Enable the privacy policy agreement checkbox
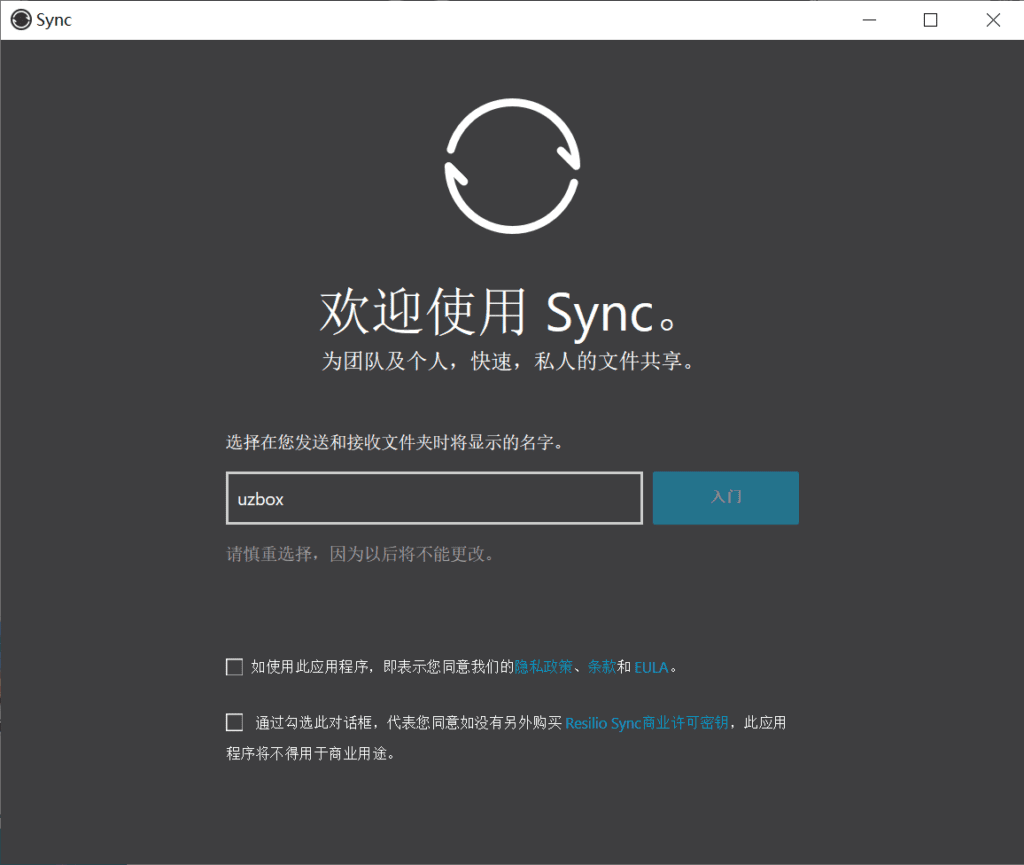This screenshot has height=865, width=1024. point(234,666)
